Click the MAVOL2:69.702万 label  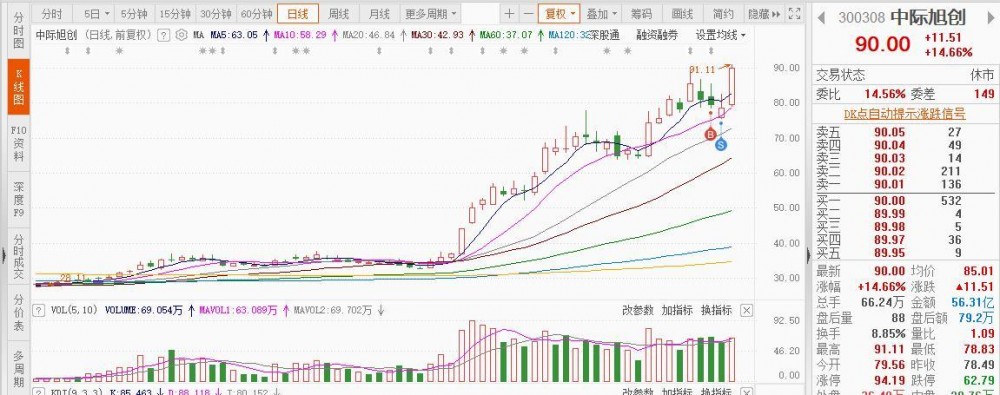coord(332,311)
